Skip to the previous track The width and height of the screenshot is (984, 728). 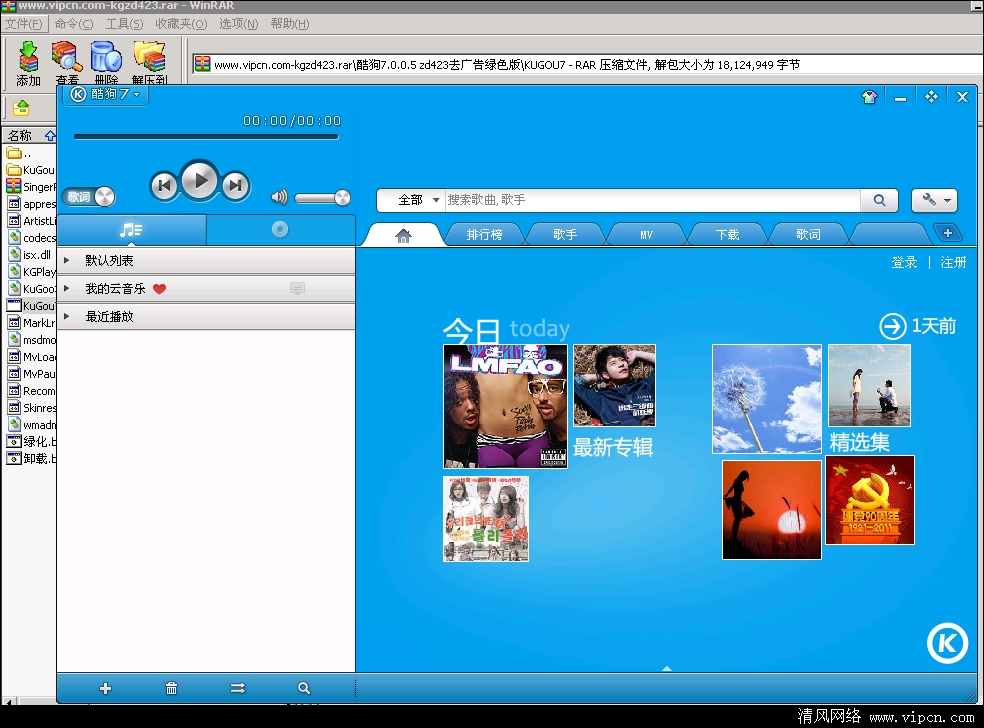pos(165,185)
